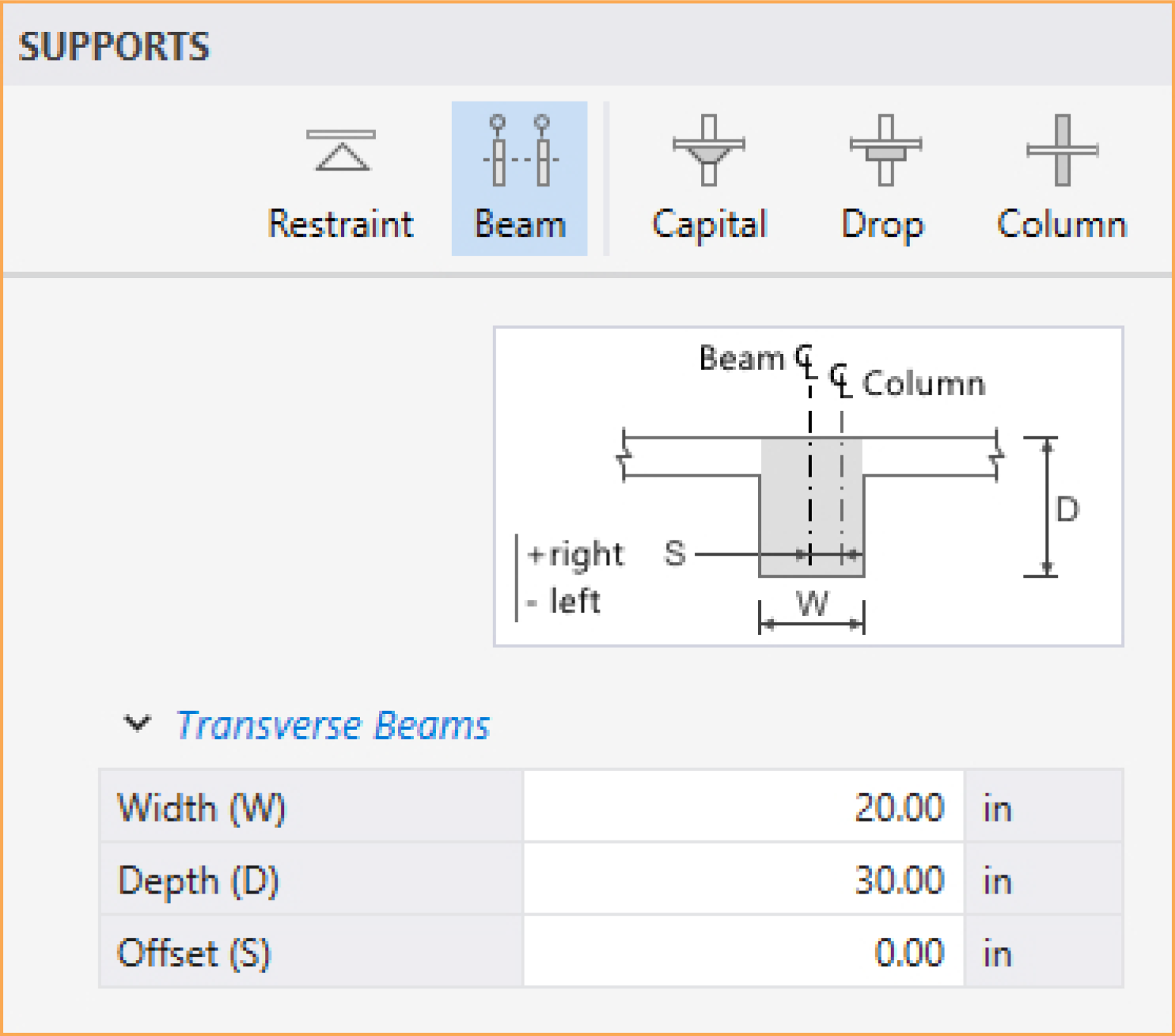Viewport: 1175px width, 1036px height.
Task: Click the Depth (D) row label
Action: (199, 881)
